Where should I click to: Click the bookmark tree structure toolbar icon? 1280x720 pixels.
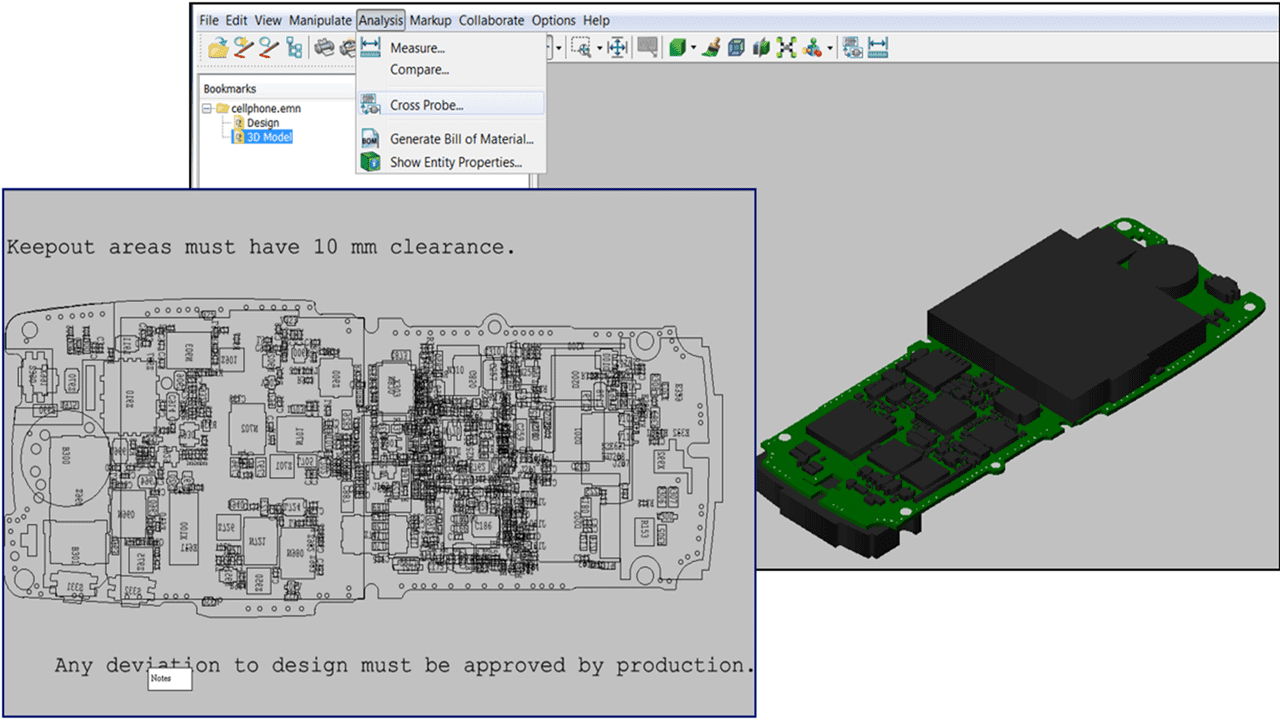294,47
